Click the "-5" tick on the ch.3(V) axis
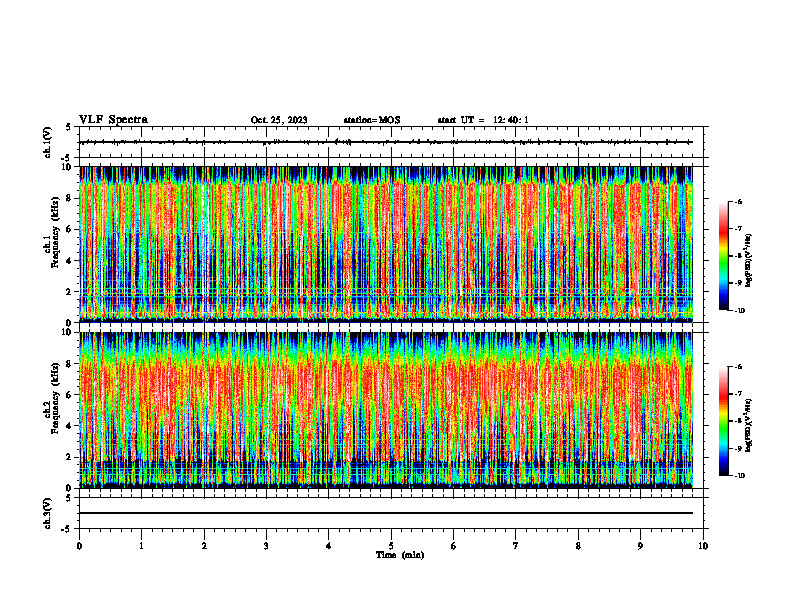 67,529
